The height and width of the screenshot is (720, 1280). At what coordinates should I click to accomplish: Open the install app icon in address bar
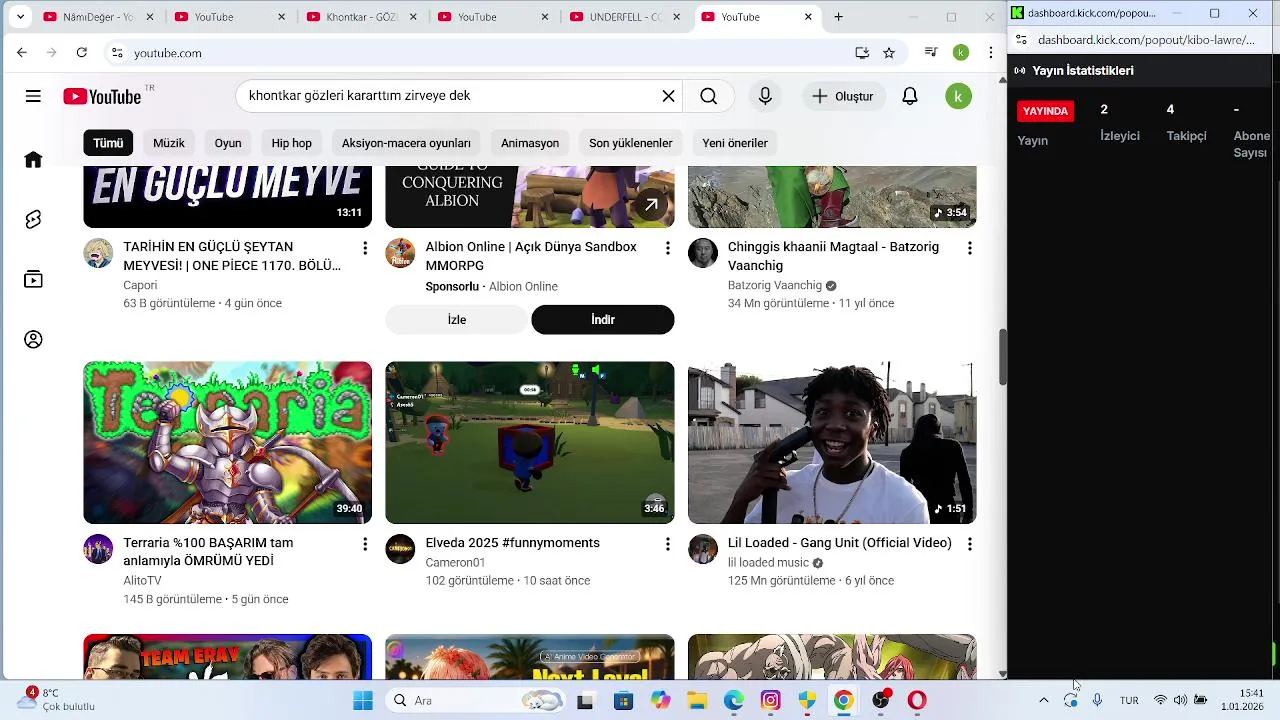862,53
